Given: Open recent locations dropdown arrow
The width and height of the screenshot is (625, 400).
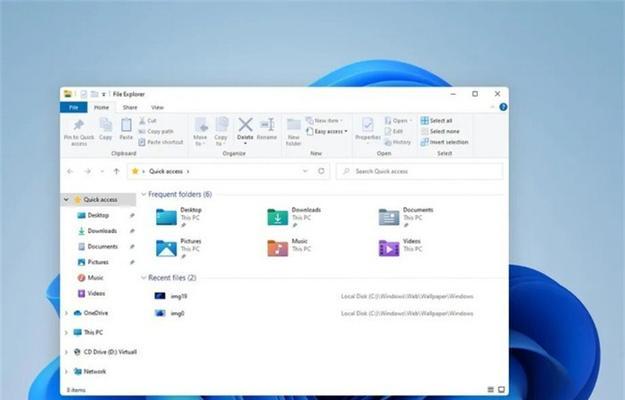Looking at the screenshot, I should point(102,171).
